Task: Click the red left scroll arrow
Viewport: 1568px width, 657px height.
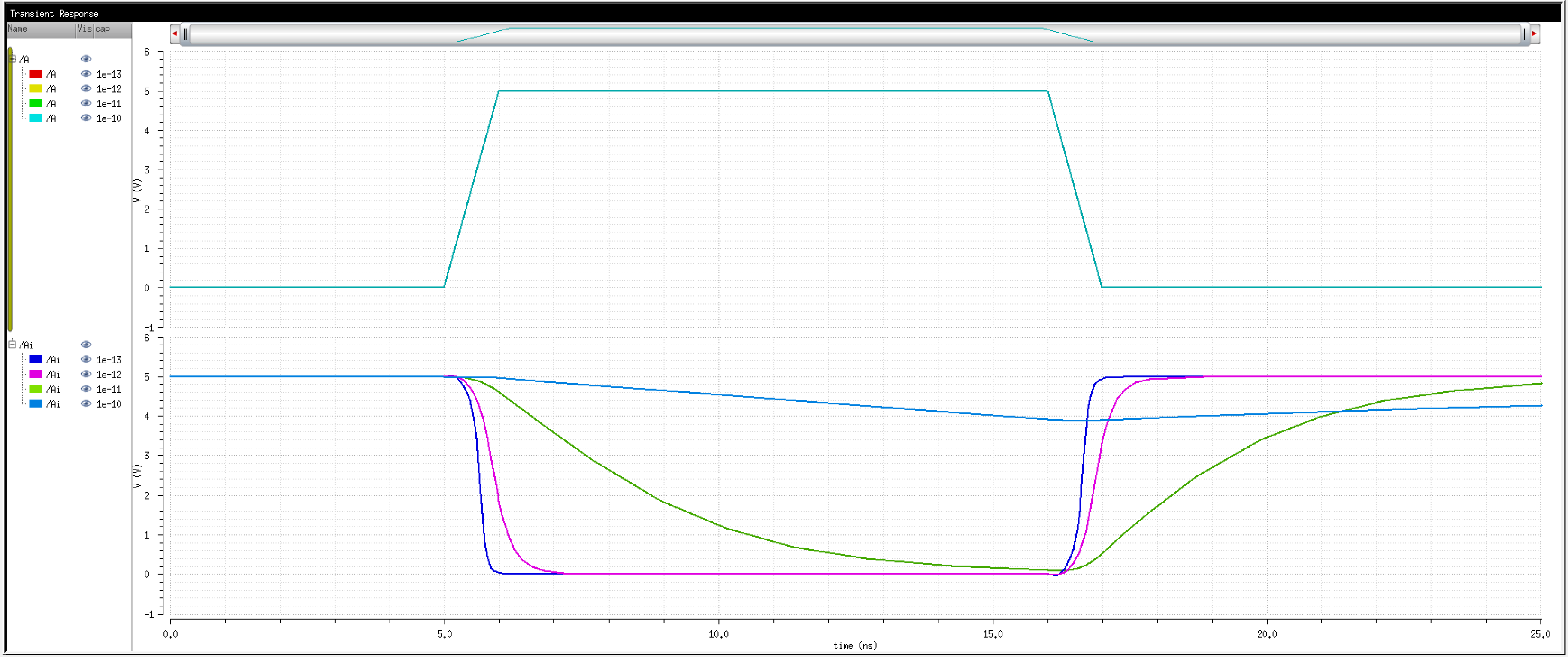Action: [175, 33]
